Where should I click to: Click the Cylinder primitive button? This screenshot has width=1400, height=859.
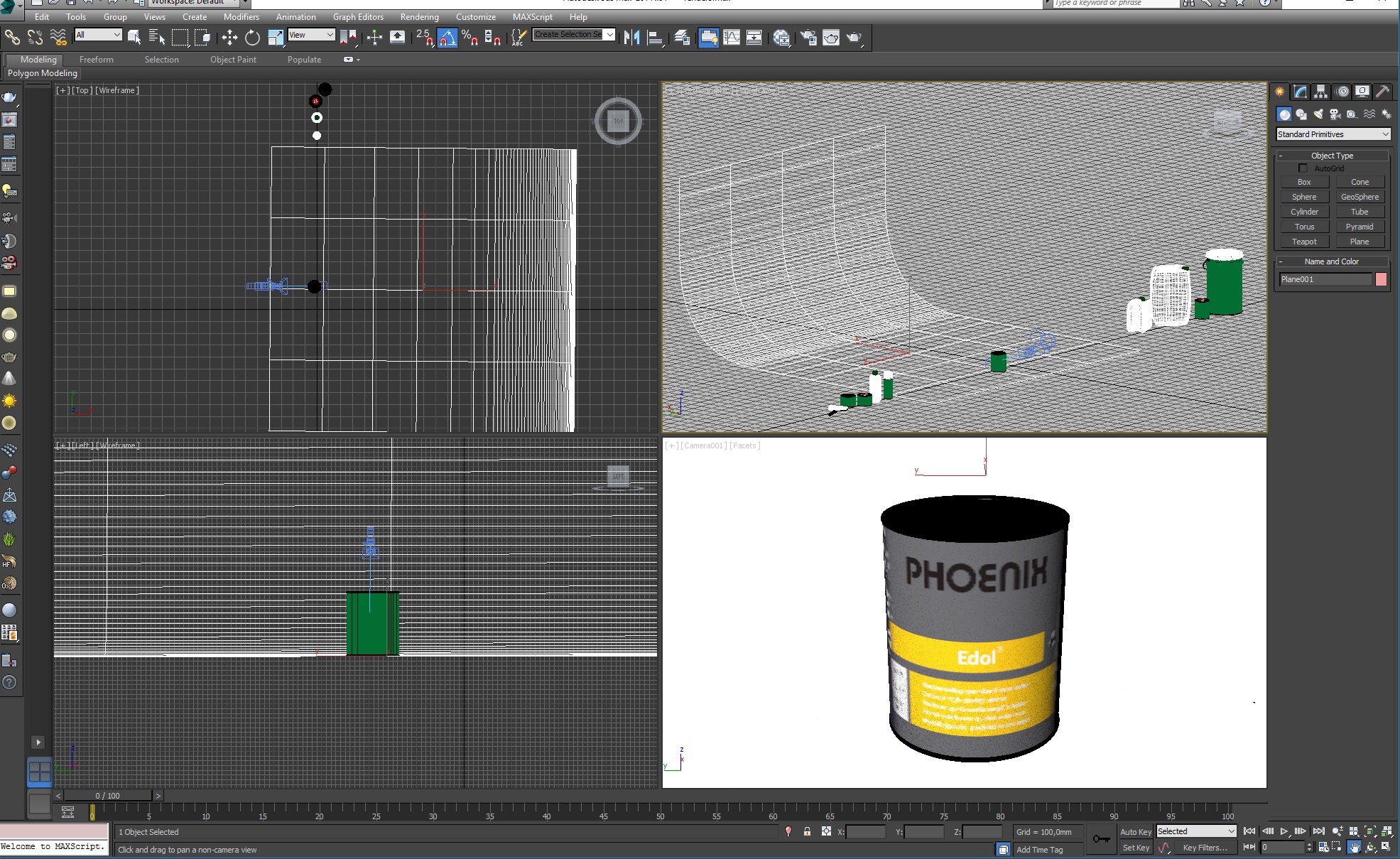click(1305, 211)
